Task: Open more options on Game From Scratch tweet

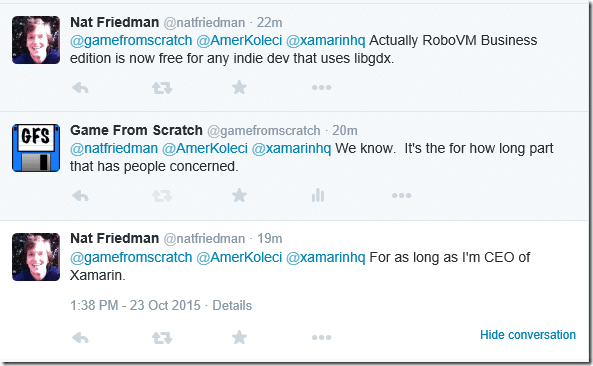Action: (402, 195)
